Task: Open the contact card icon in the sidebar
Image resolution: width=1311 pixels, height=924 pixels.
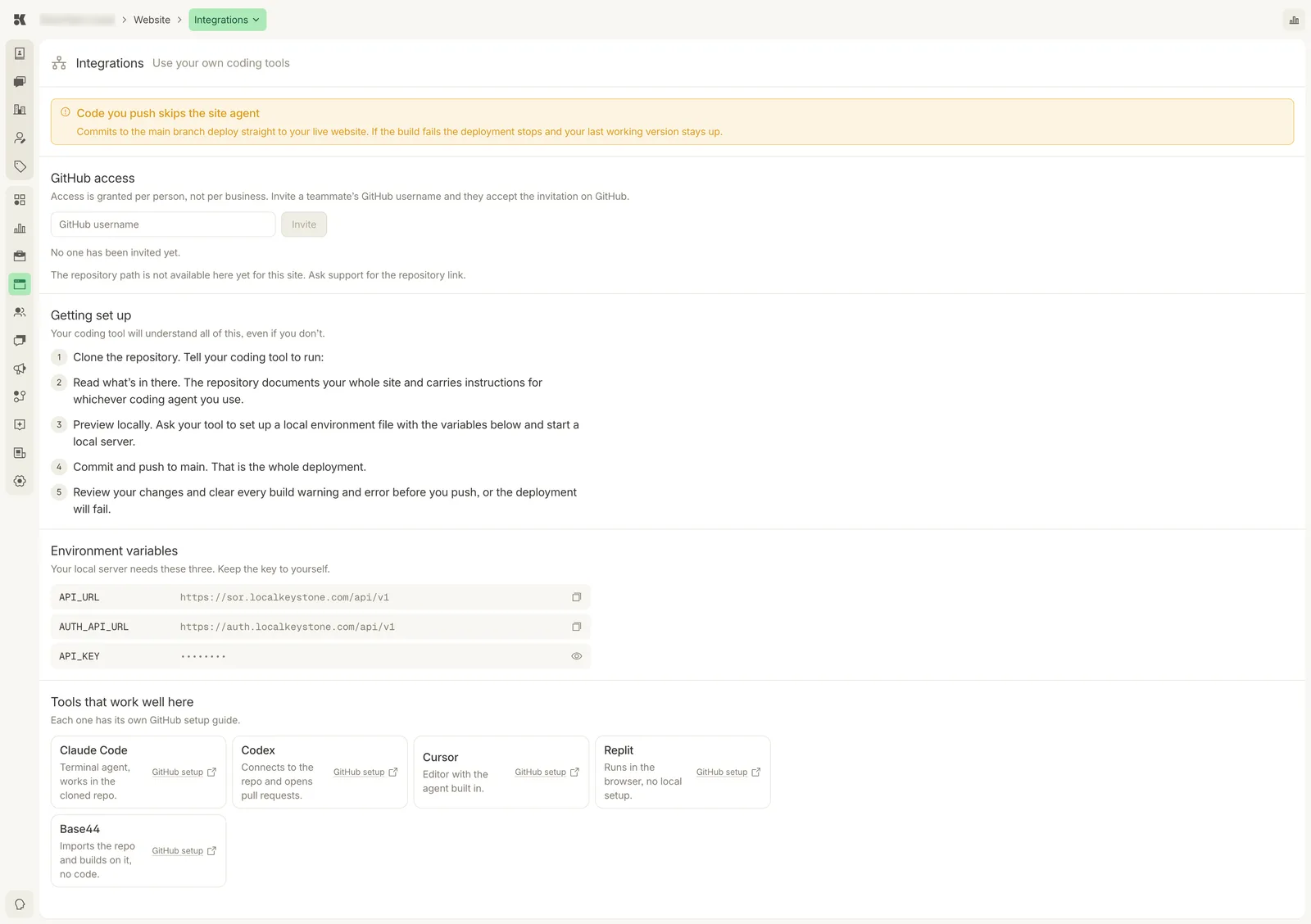Action: (x=20, y=53)
